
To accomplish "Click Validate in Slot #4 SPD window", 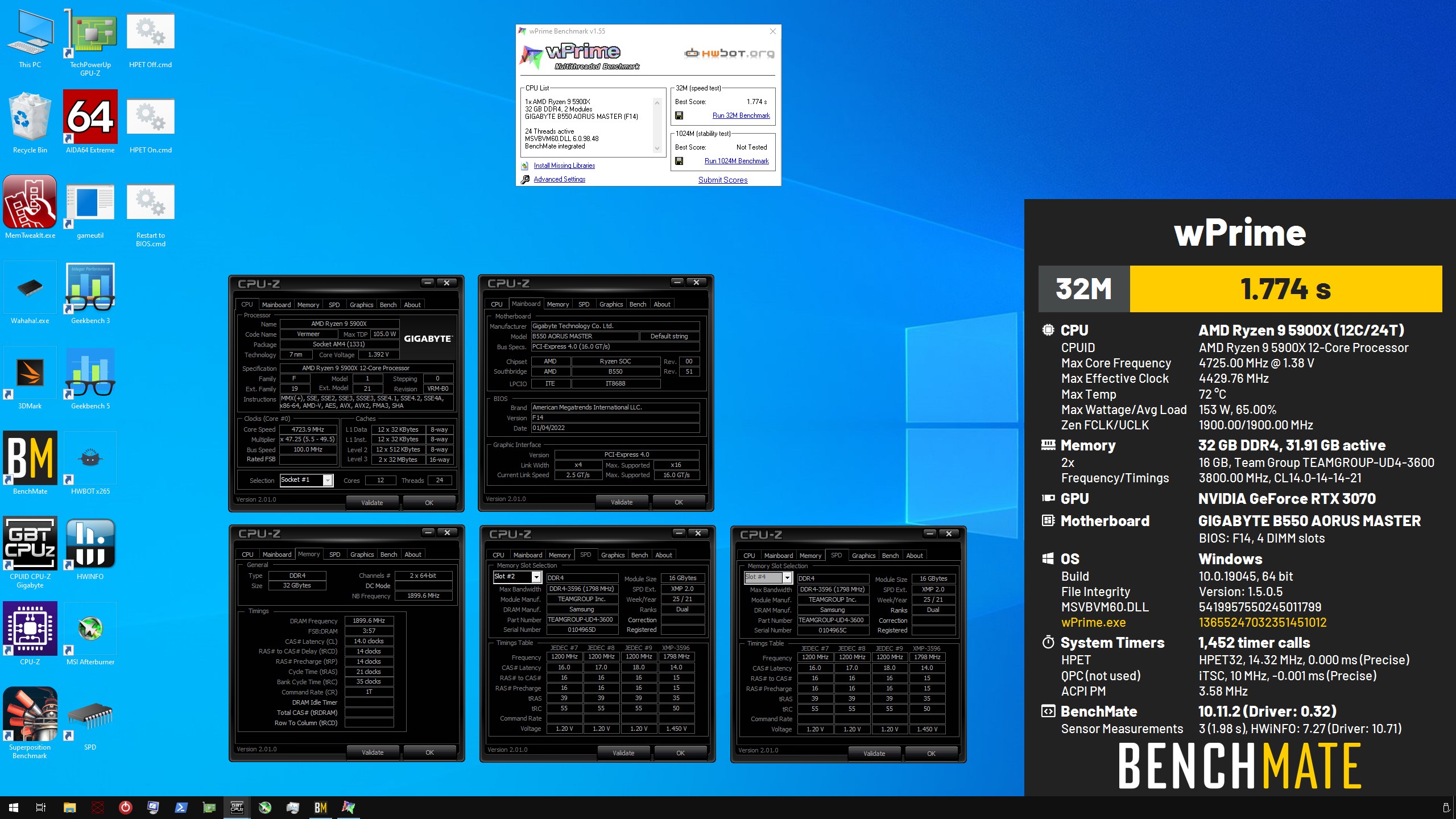I will [x=874, y=754].
